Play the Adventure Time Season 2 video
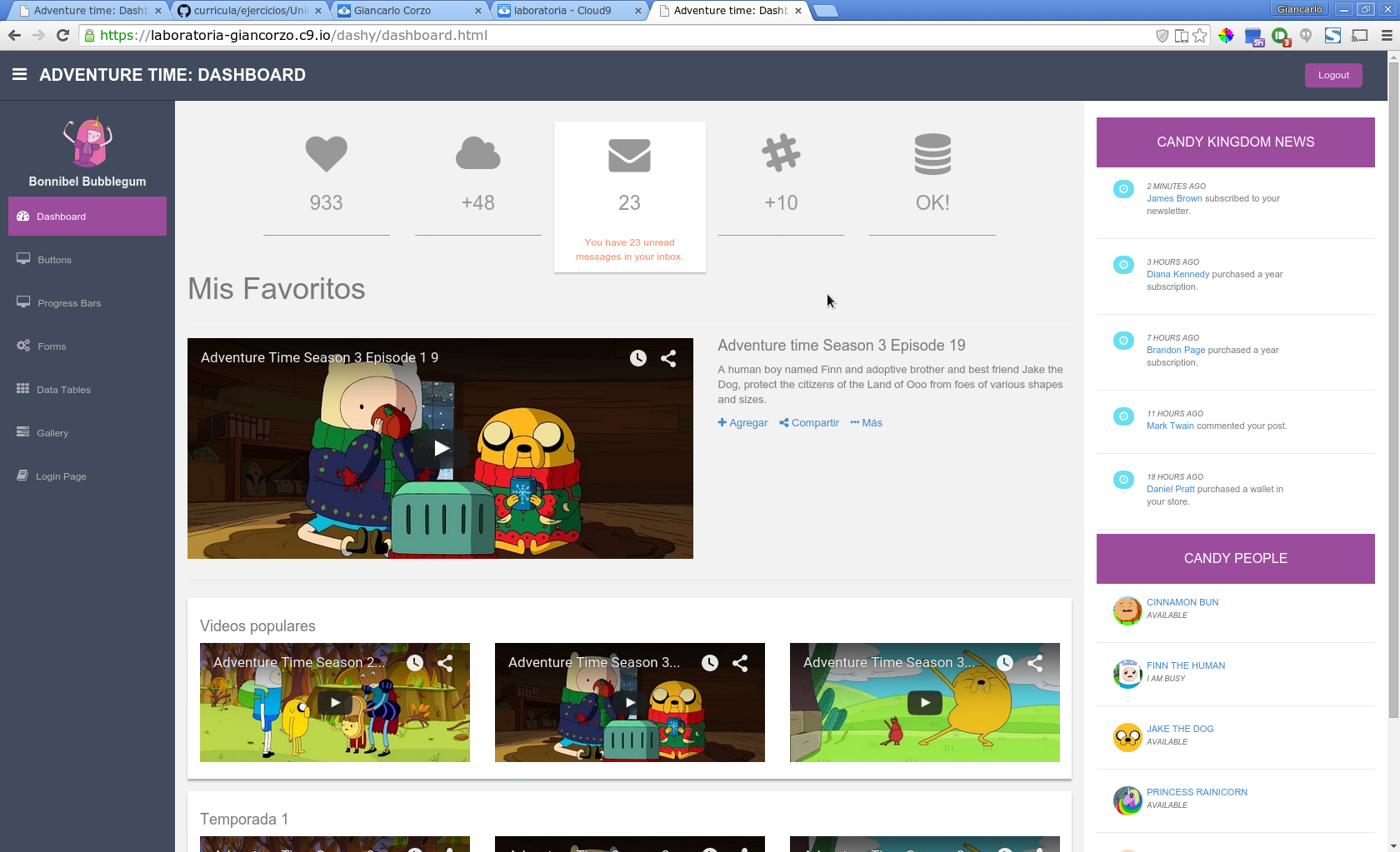The image size is (1400, 852). pyautogui.click(x=335, y=702)
